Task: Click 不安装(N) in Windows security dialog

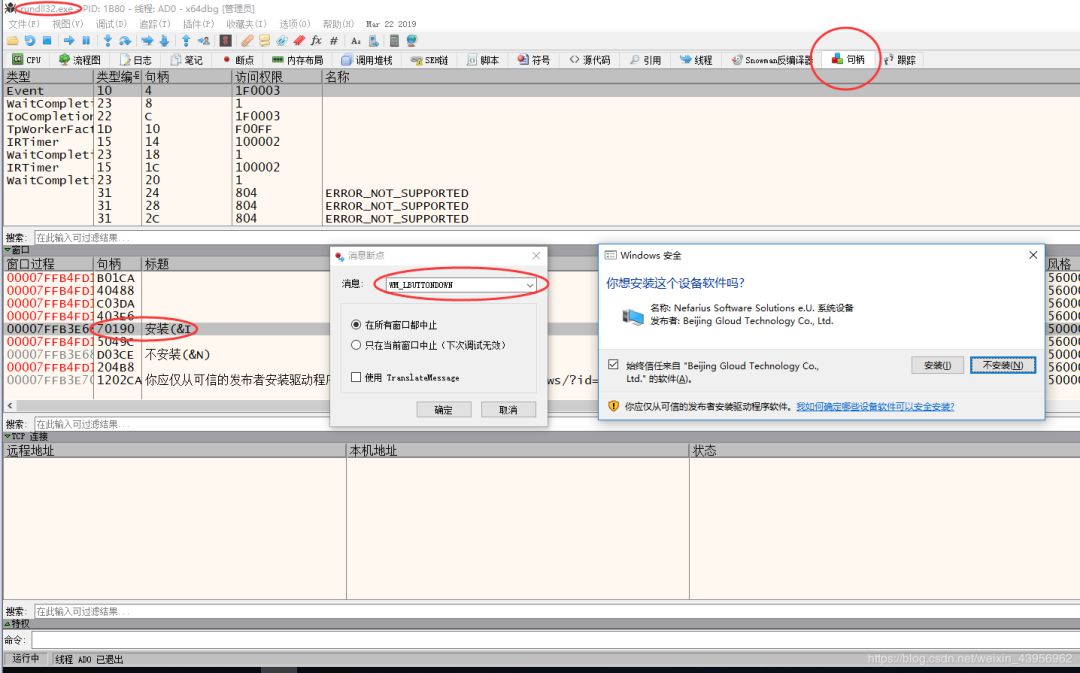Action: click(x=1003, y=365)
